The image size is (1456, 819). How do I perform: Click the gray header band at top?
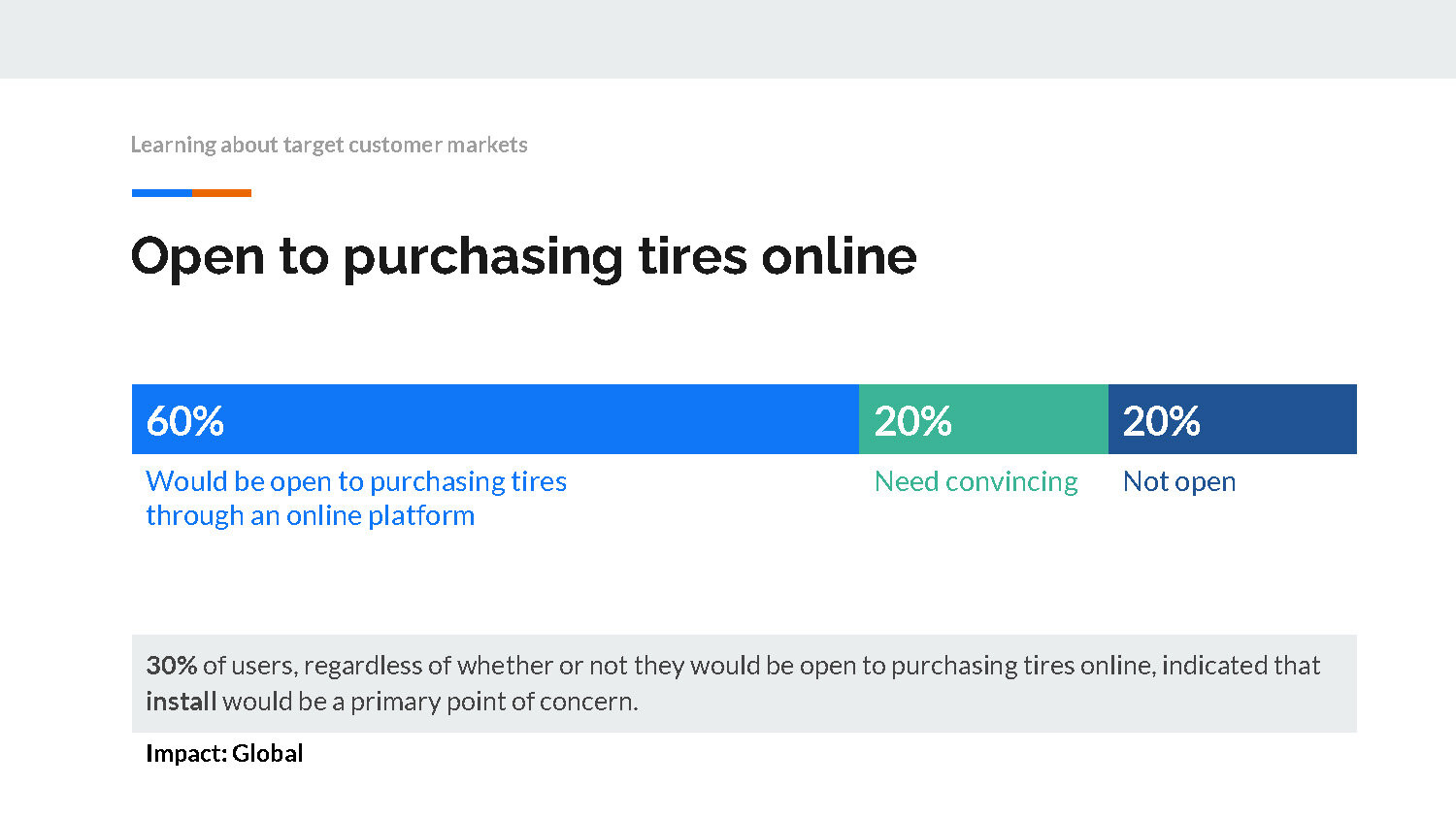coord(728,39)
